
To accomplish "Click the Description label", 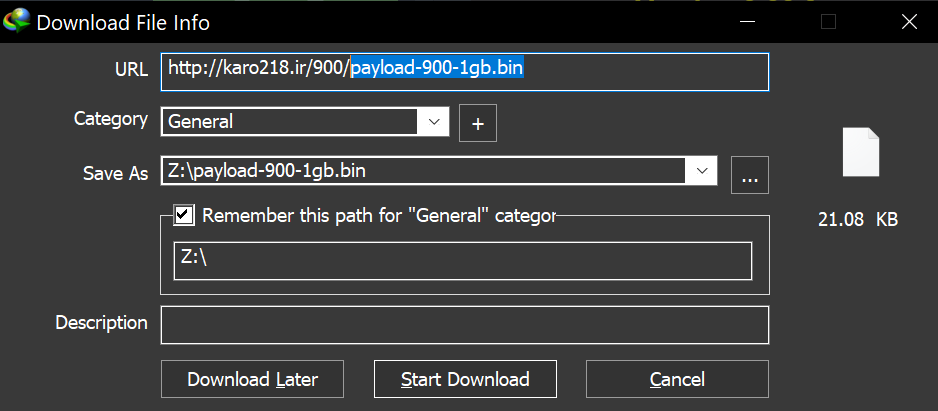I will point(102,323).
